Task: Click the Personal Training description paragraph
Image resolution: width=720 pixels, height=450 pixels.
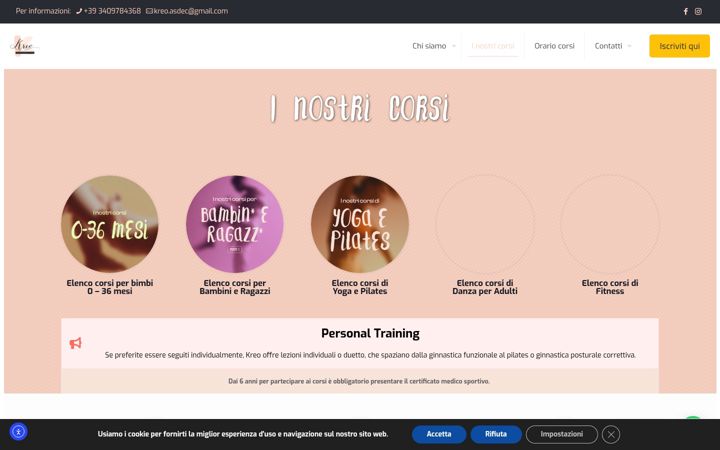Action: click(x=370, y=355)
